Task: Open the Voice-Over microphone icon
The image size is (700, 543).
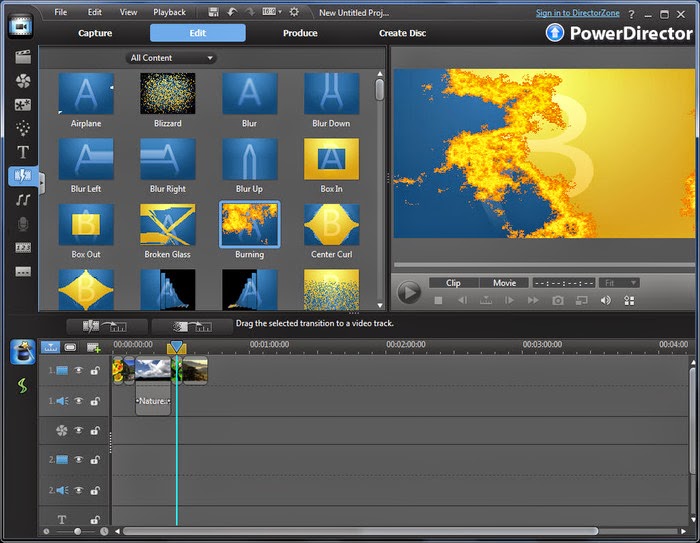Action: [x=23, y=223]
